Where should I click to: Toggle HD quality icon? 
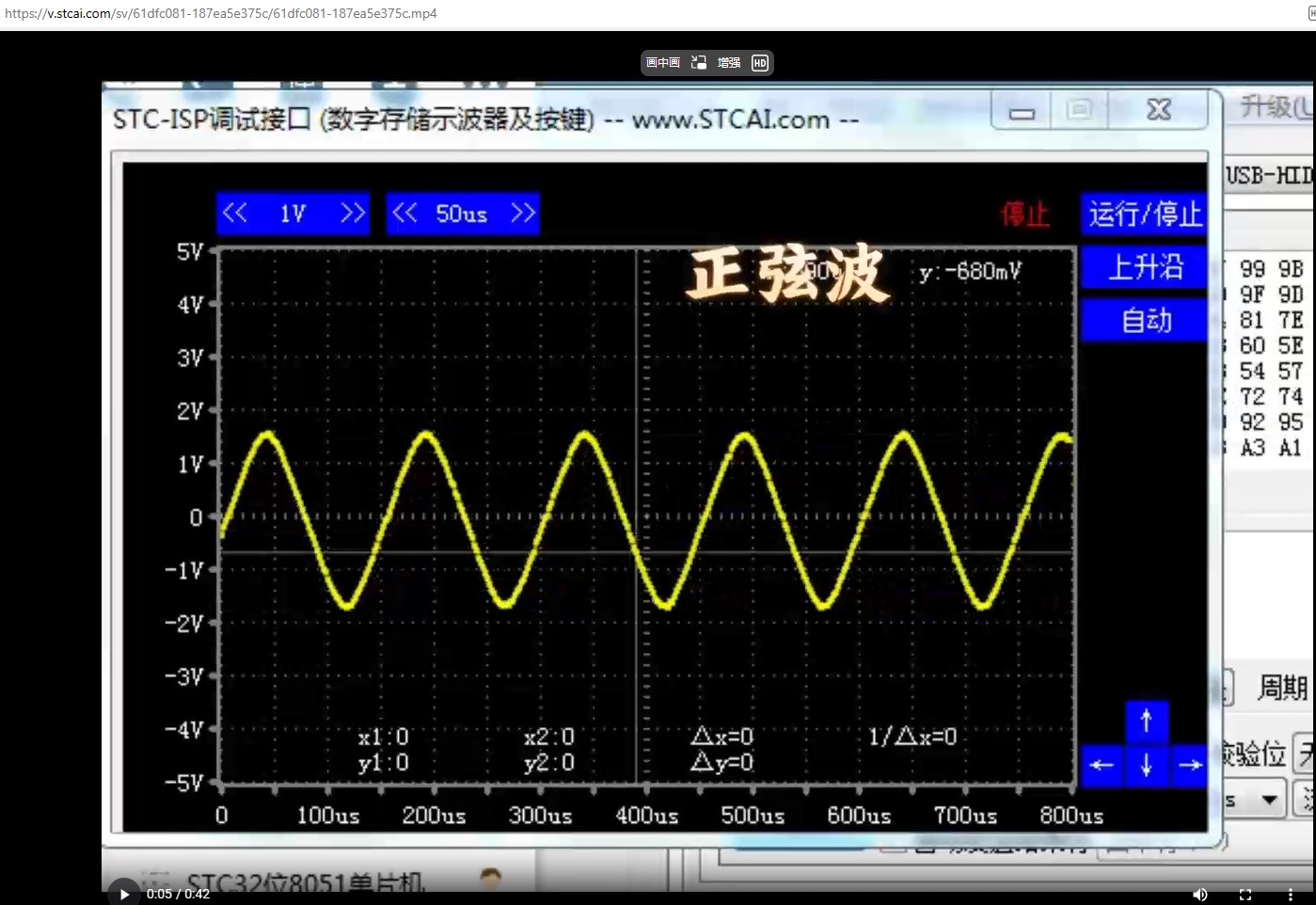pyautogui.click(x=760, y=63)
